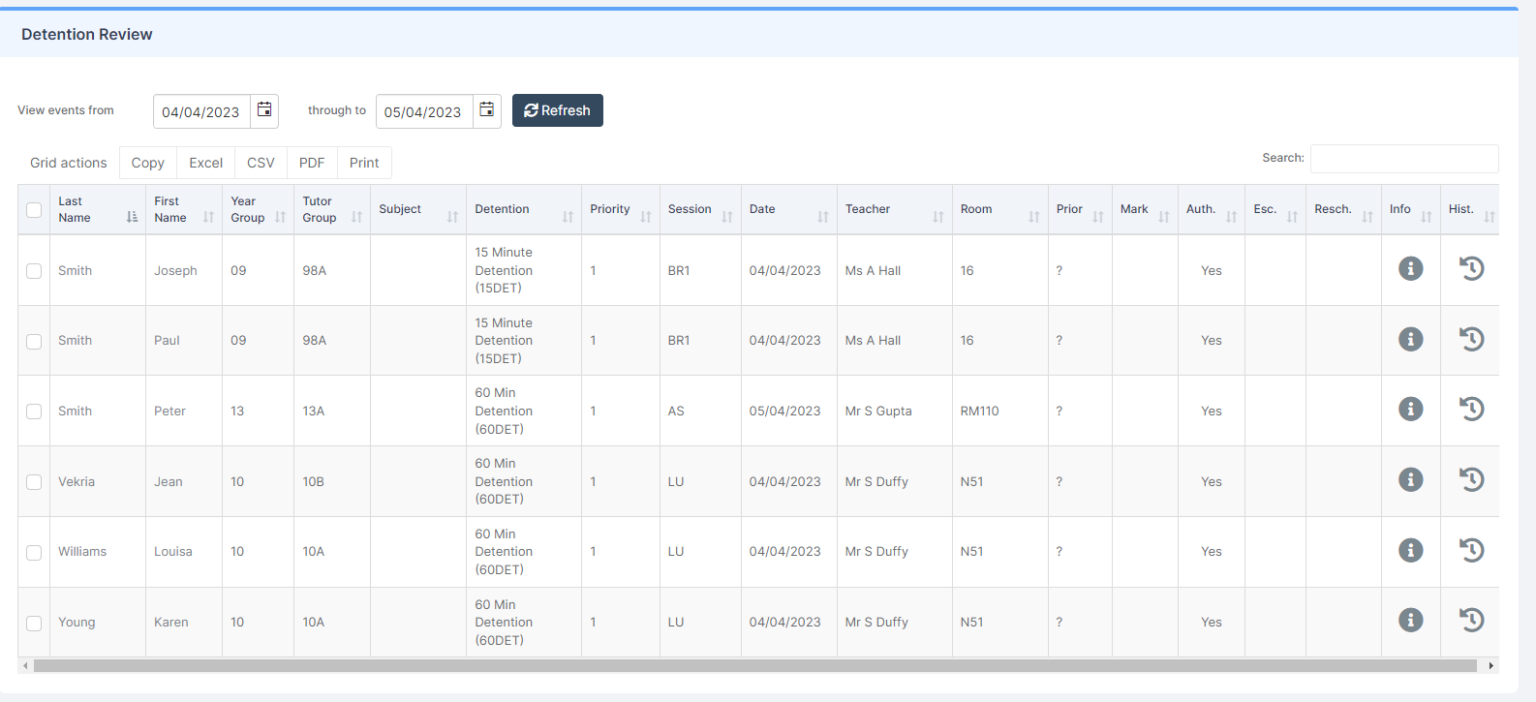The image size is (1536, 702).
Task: View history icon for Paul Smith
Action: [x=1471, y=339]
